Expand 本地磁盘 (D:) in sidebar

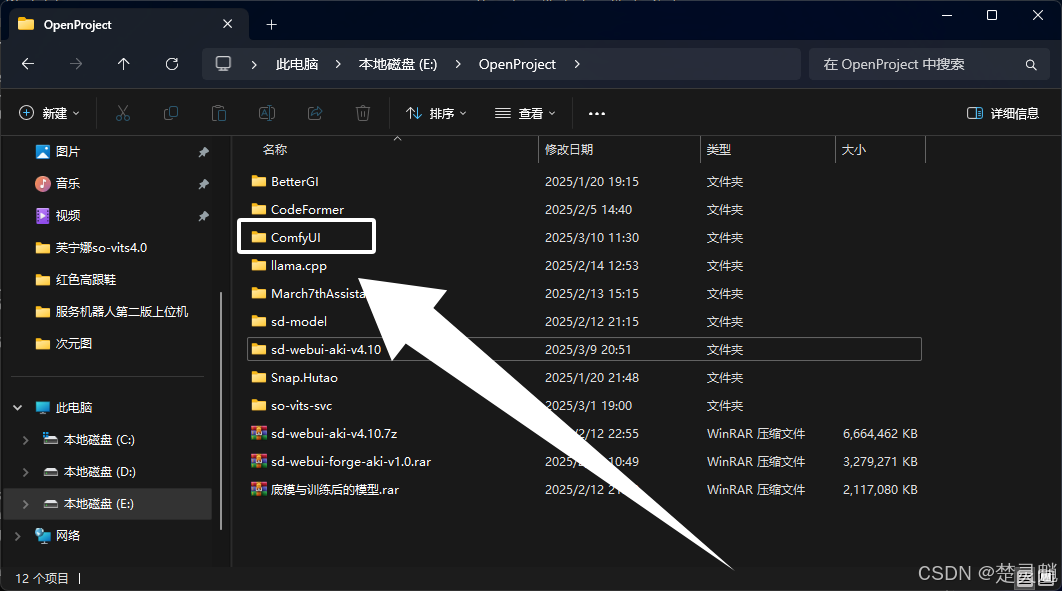click(x=26, y=472)
